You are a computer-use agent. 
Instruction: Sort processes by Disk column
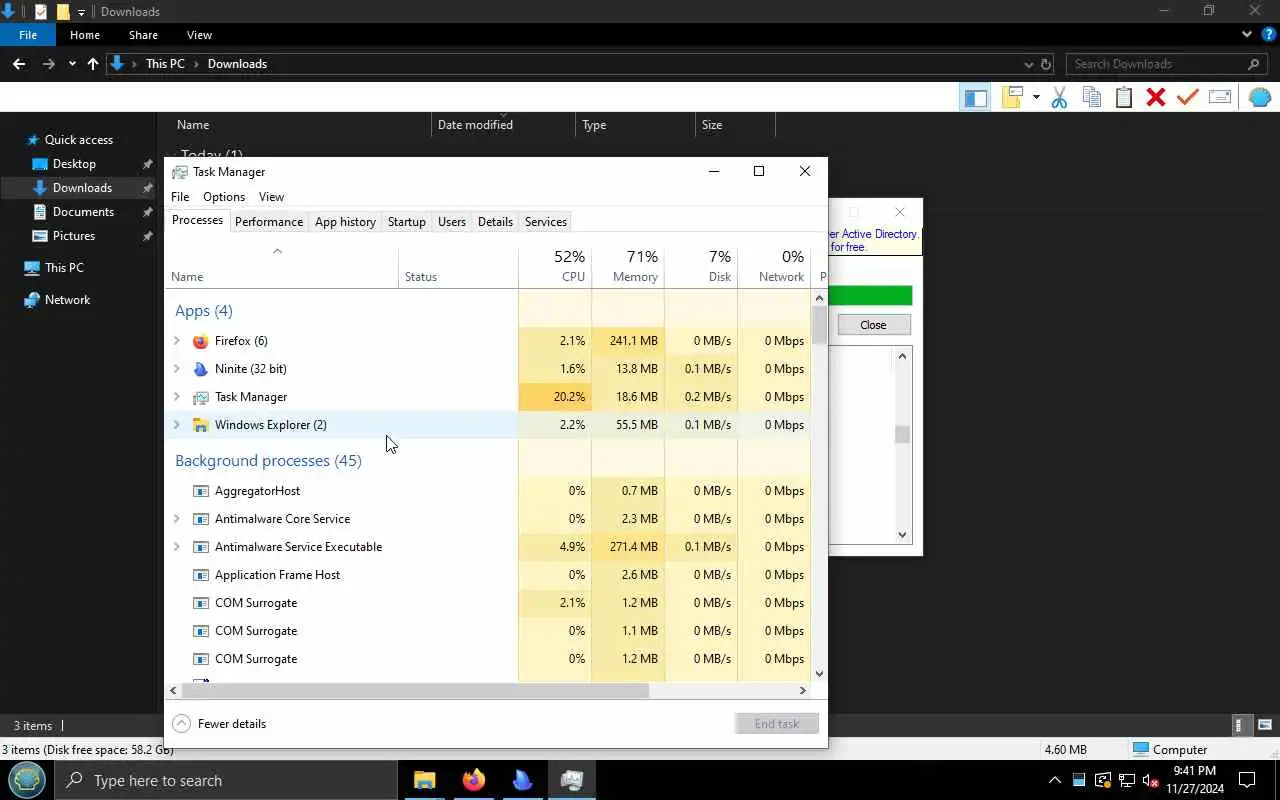[701, 266]
